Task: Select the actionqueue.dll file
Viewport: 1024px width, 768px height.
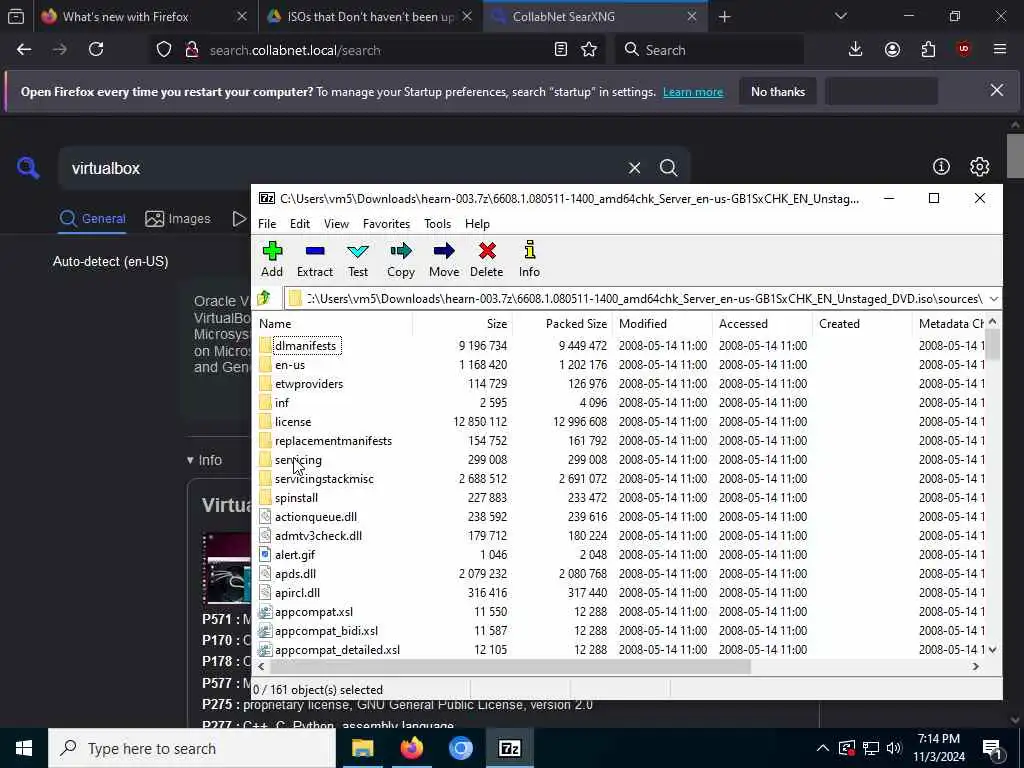Action: pos(315,517)
